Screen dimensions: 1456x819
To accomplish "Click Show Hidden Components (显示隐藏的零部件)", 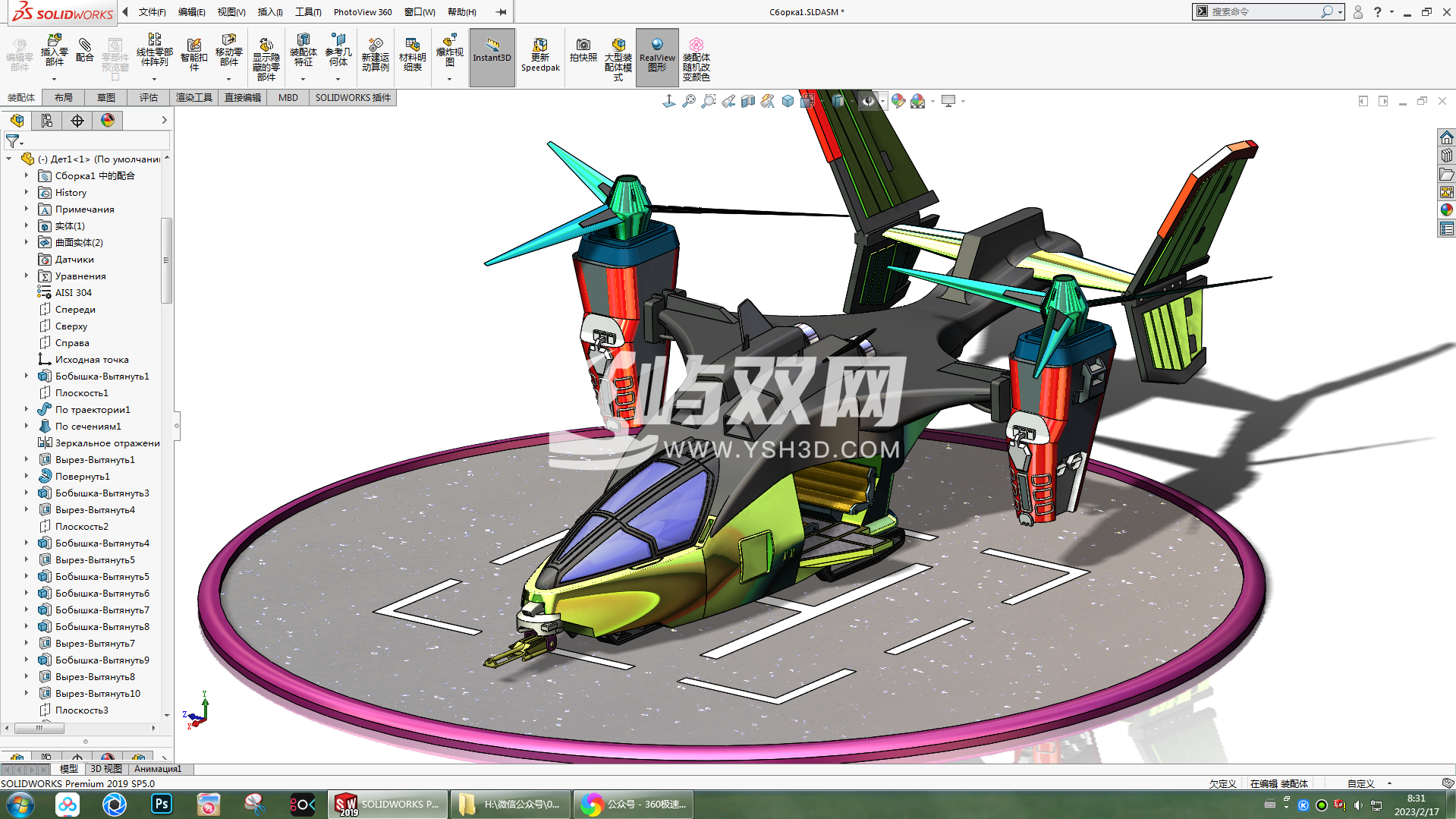I will coord(266,59).
